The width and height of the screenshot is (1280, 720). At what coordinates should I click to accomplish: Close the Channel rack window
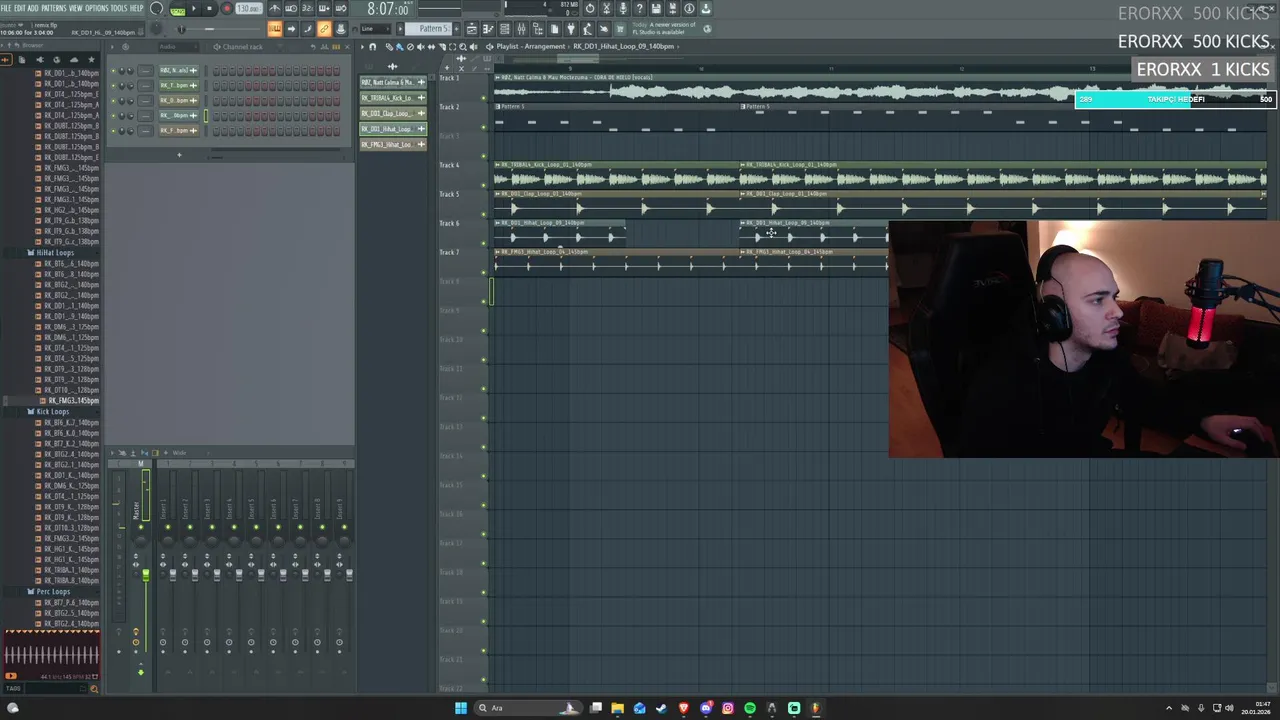coord(348,47)
